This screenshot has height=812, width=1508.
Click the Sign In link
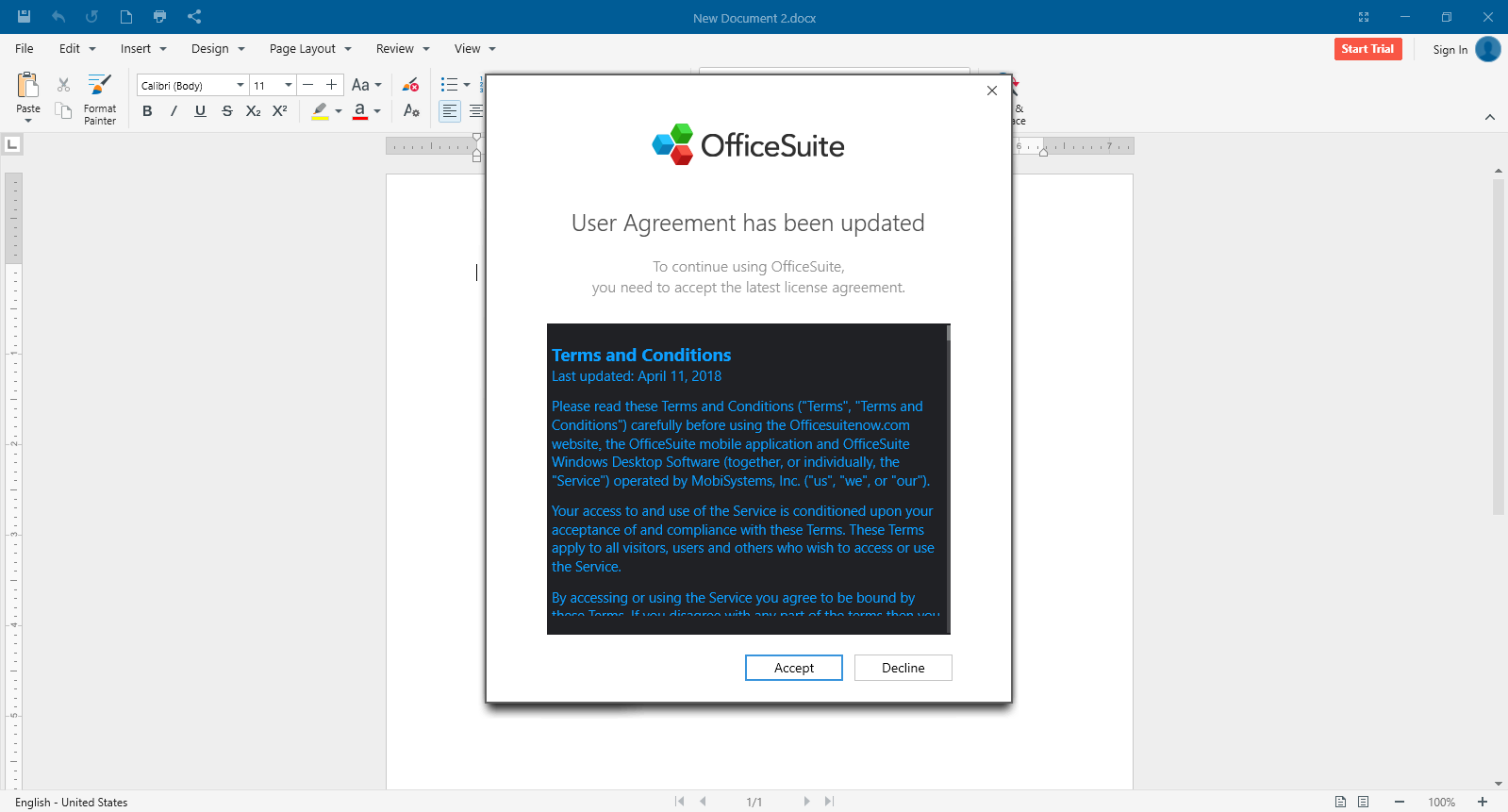pos(1450,50)
